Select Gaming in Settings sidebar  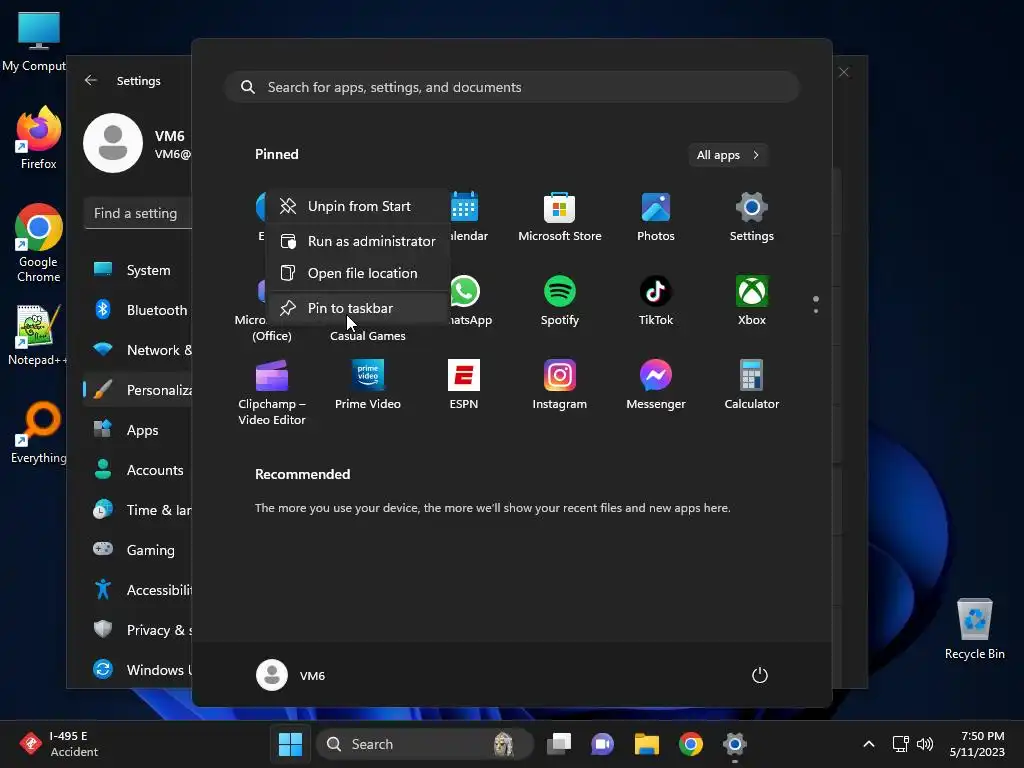click(138, 550)
